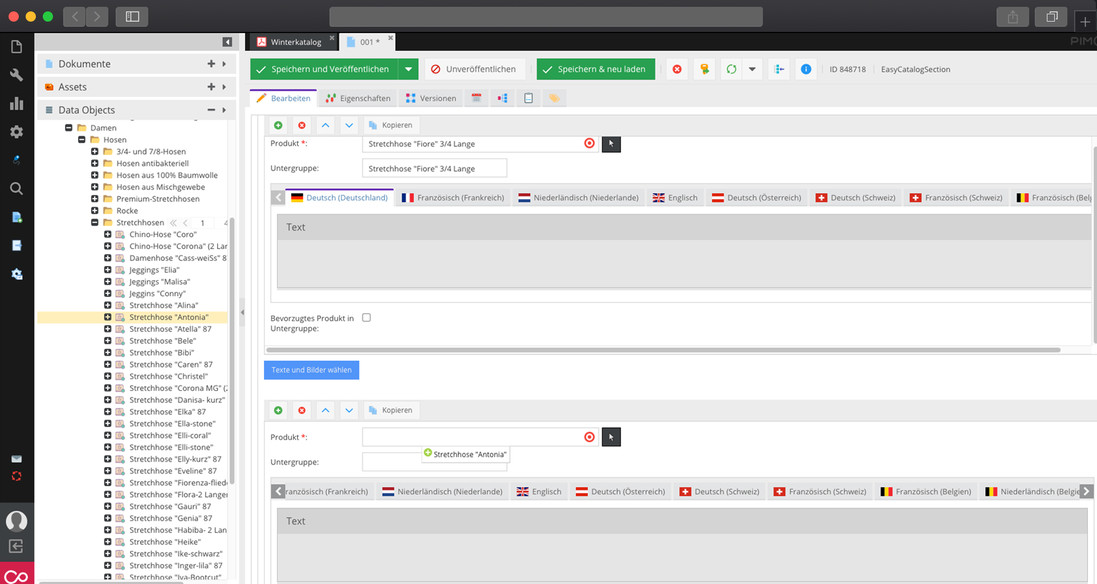Click the green reload icon in toolbar
Image resolution: width=1097 pixels, height=584 pixels.
point(731,69)
